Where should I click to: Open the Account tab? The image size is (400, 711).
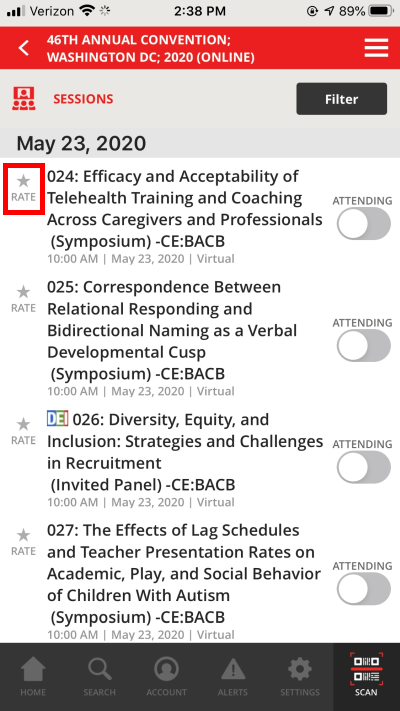pos(166,677)
